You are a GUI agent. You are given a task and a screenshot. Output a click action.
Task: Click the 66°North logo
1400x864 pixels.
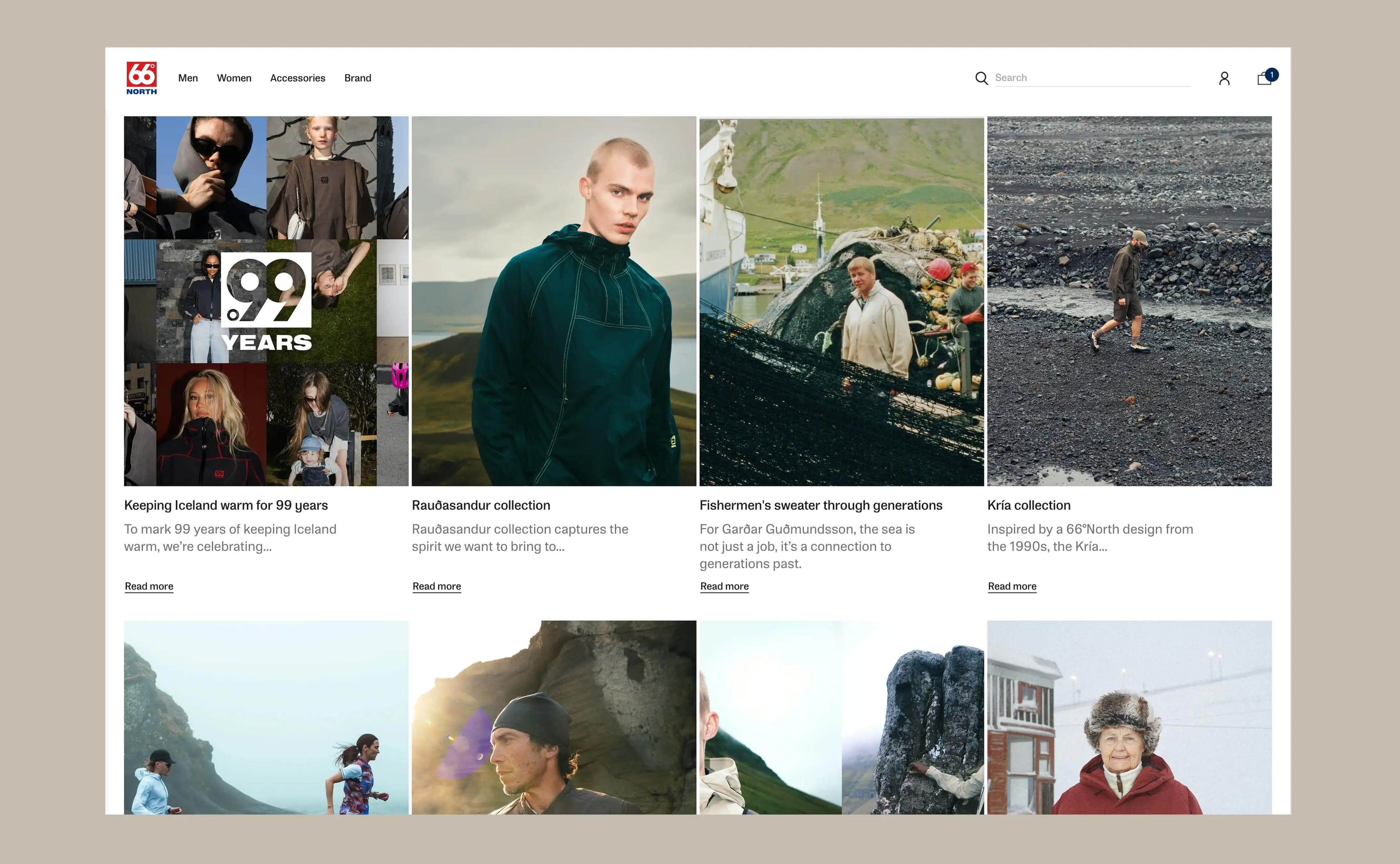point(141,78)
